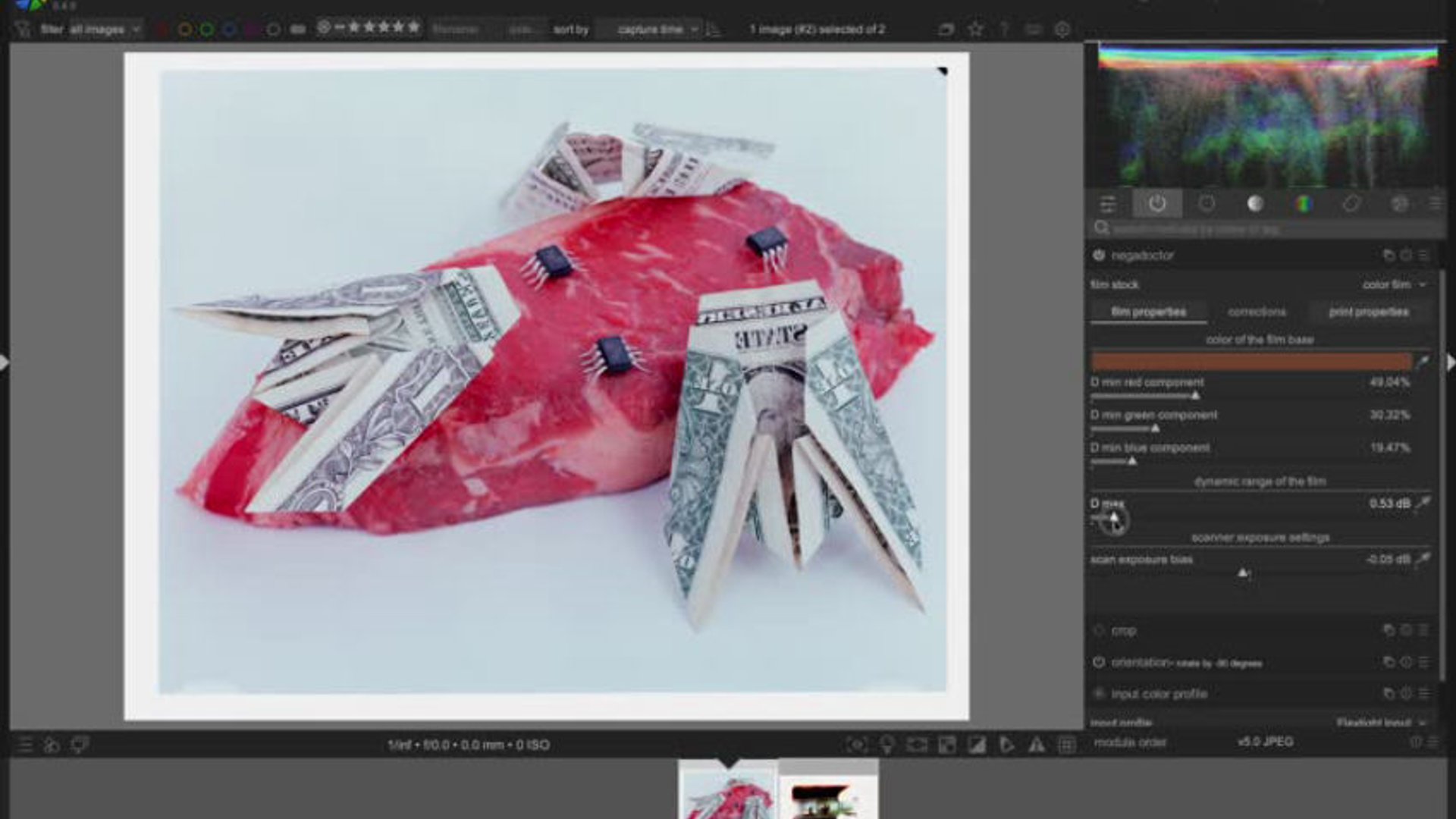Viewport: 1456px width, 819px height.
Task: Open negadoctor presets menu icon
Action: point(1423,256)
